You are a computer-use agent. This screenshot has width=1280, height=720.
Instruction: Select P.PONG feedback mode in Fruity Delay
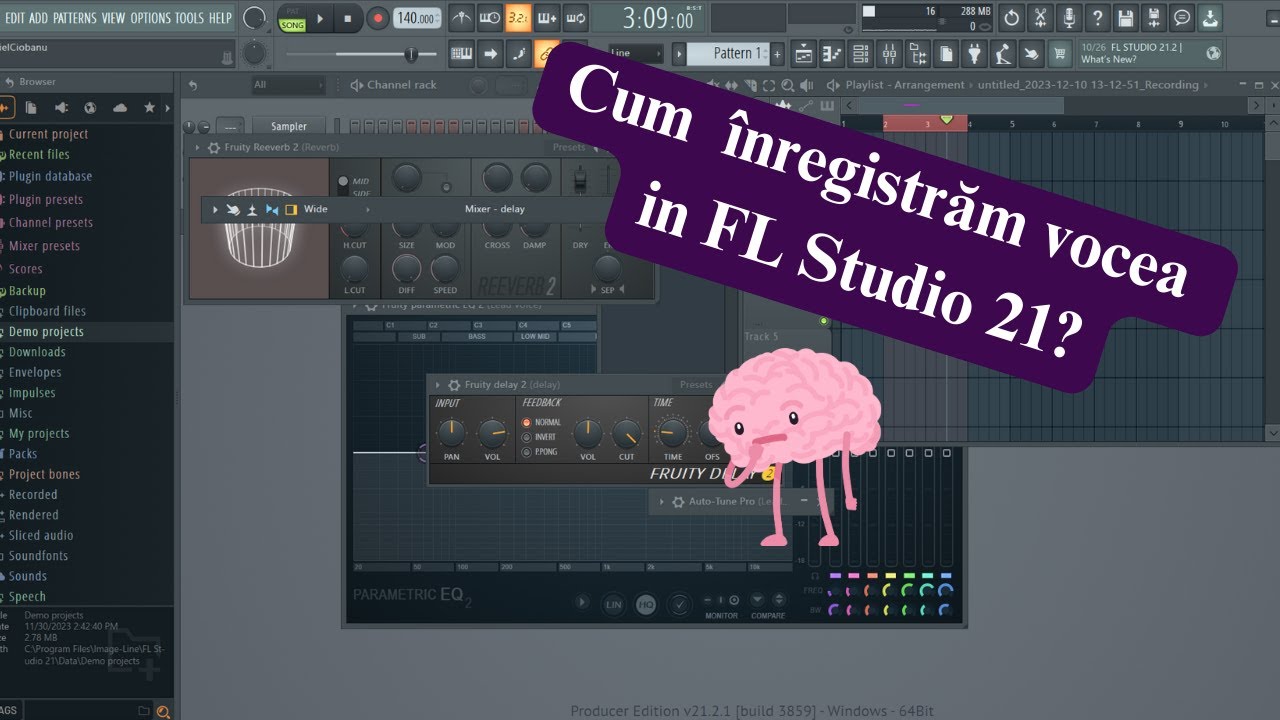pos(527,452)
